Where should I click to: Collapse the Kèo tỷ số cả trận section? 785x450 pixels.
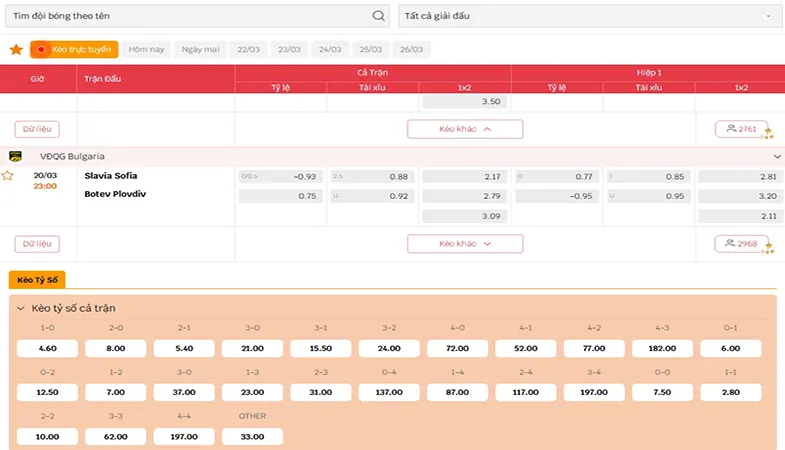coord(21,308)
